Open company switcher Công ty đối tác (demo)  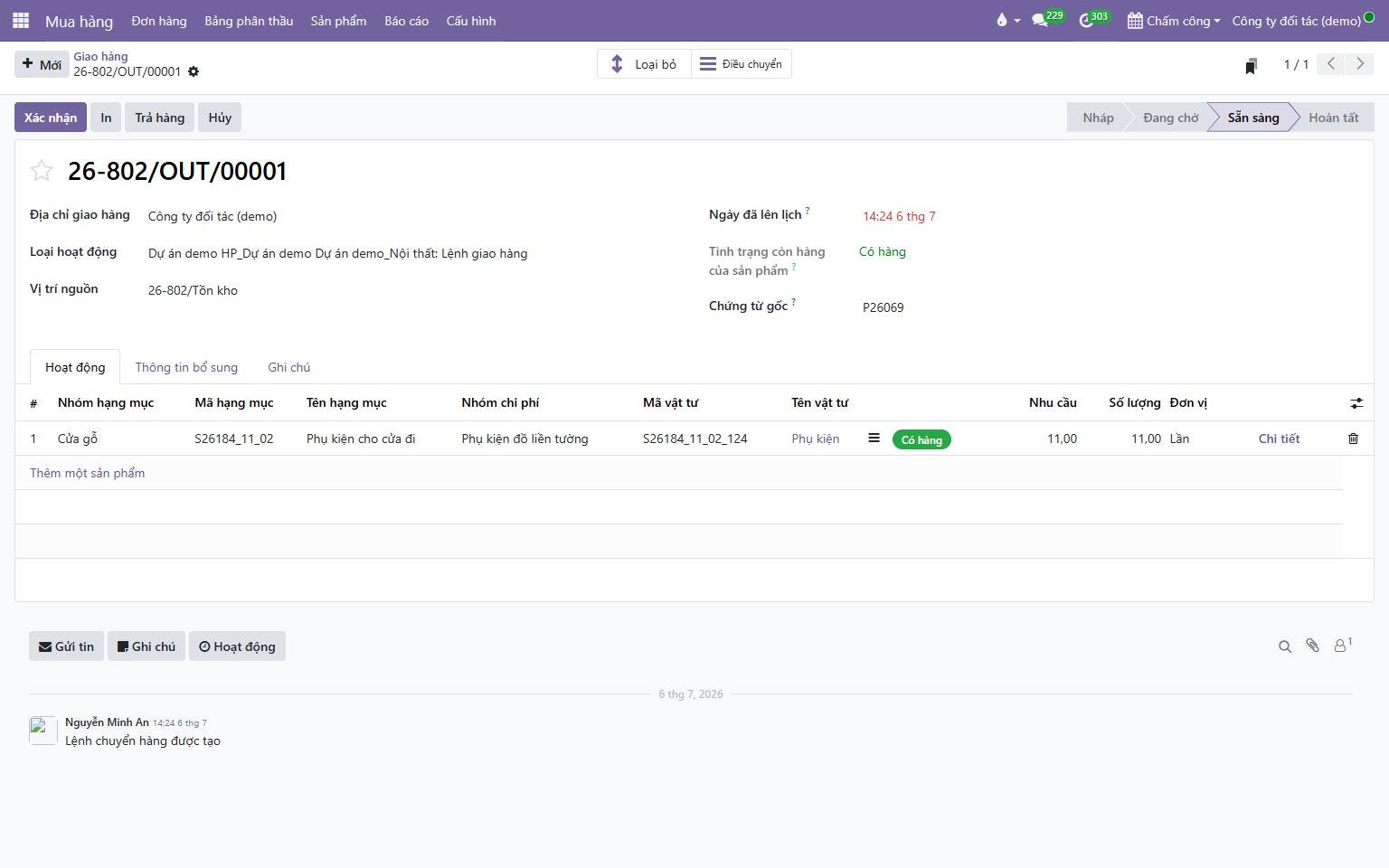coord(1296,21)
